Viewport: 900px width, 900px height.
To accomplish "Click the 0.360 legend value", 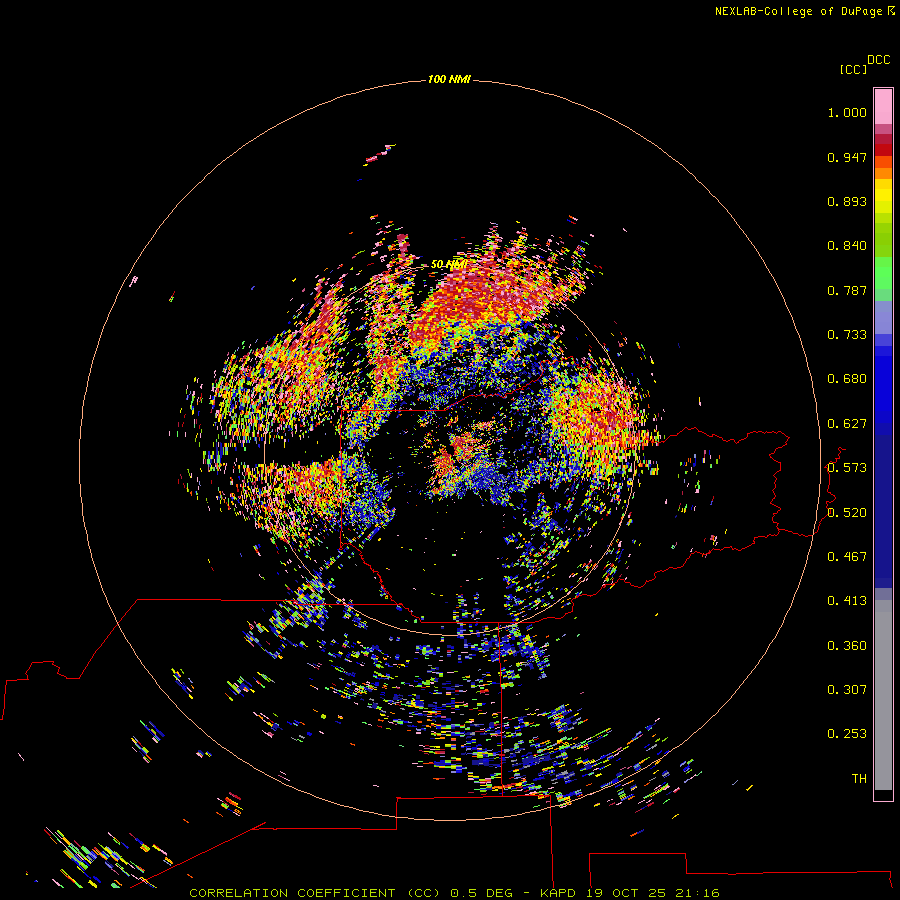I will [847, 646].
